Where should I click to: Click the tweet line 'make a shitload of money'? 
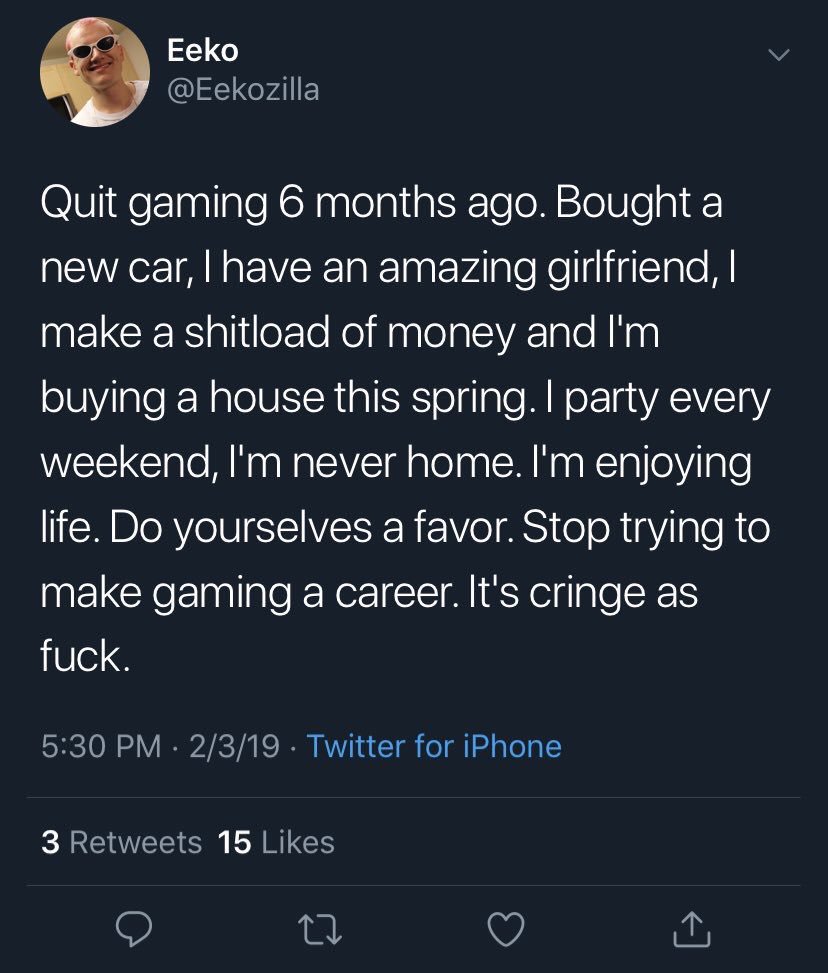(349, 334)
